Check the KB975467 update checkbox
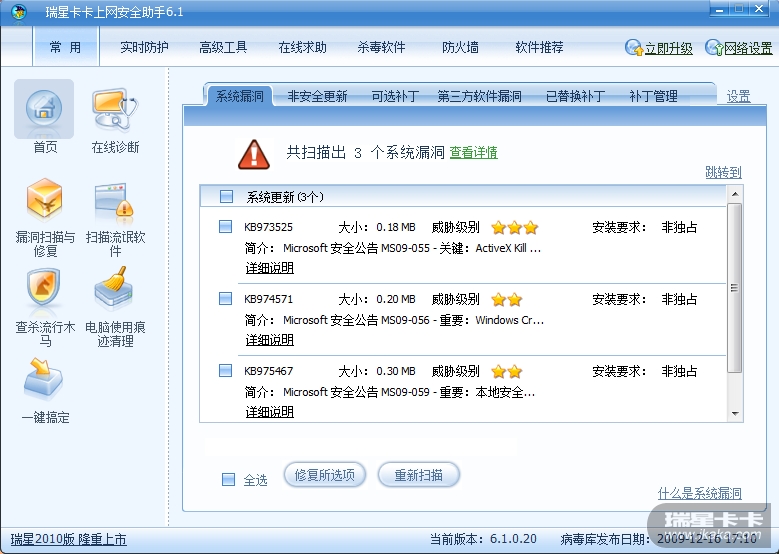779x554 pixels. [x=226, y=371]
